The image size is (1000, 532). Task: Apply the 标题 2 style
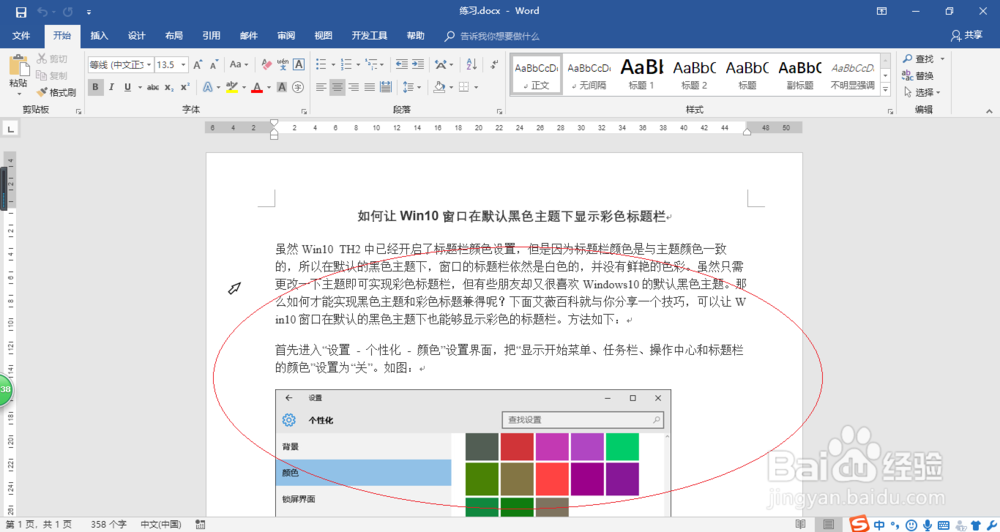(695, 74)
